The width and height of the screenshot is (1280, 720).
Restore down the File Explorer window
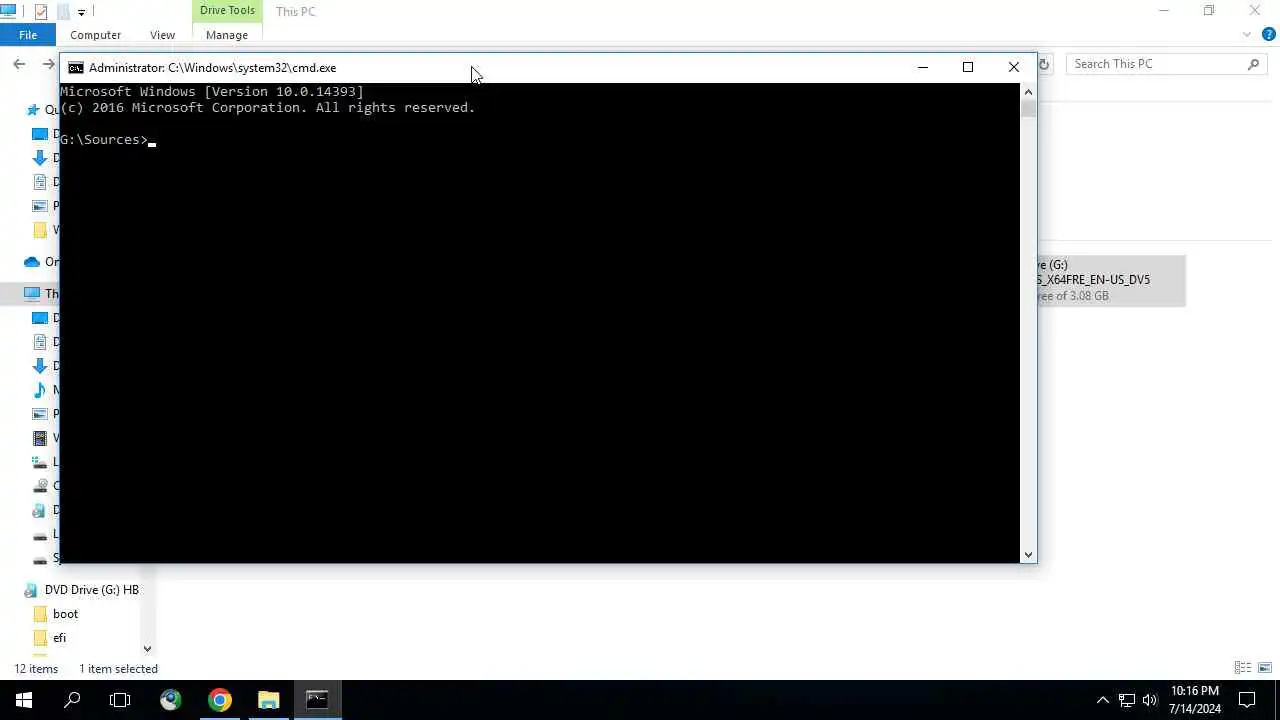[1209, 11]
